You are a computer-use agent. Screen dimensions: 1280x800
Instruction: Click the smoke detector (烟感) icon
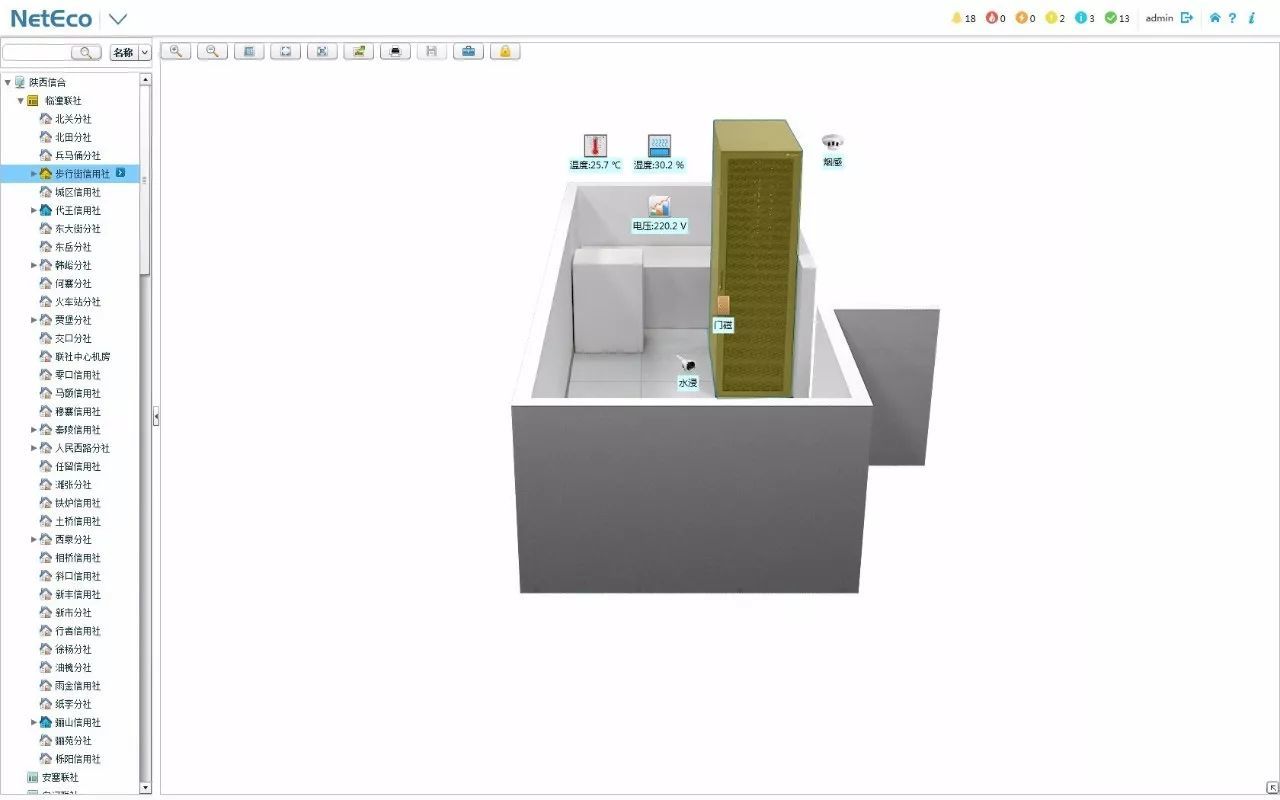click(832, 142)
